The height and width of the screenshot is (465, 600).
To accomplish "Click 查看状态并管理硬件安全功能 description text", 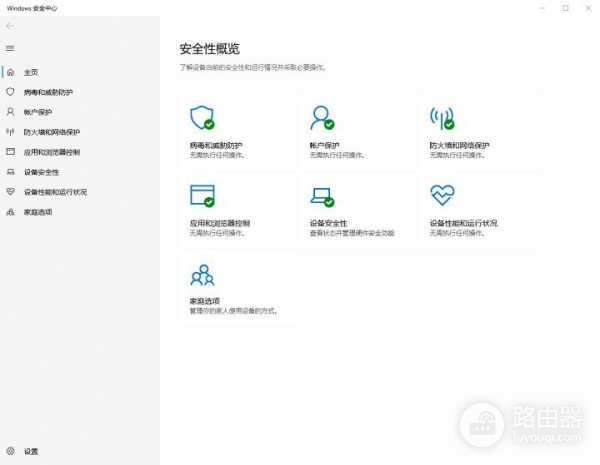I will click(352, 233).
